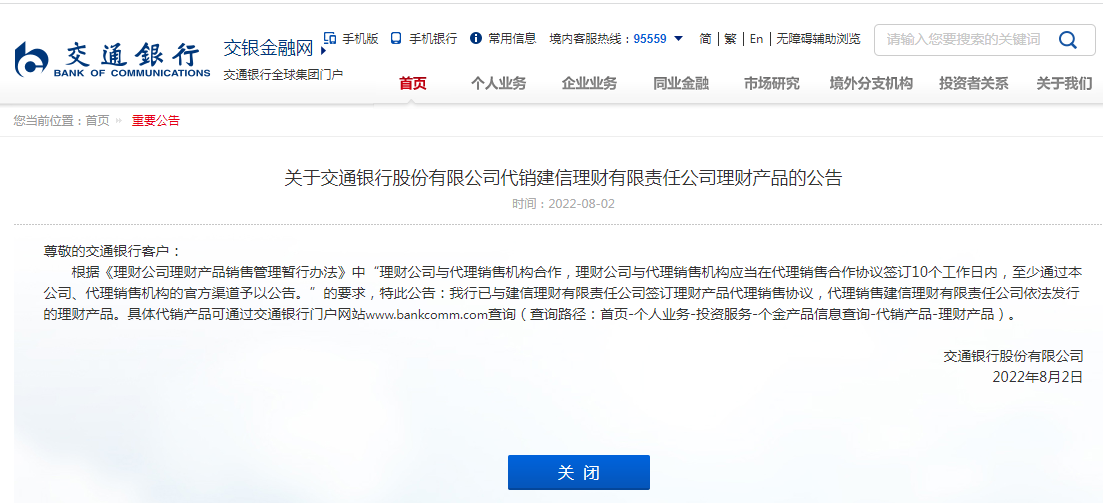Click the arrow beside 交银金融网
This screenshot has width=1103, height=503.
[323, 51]
